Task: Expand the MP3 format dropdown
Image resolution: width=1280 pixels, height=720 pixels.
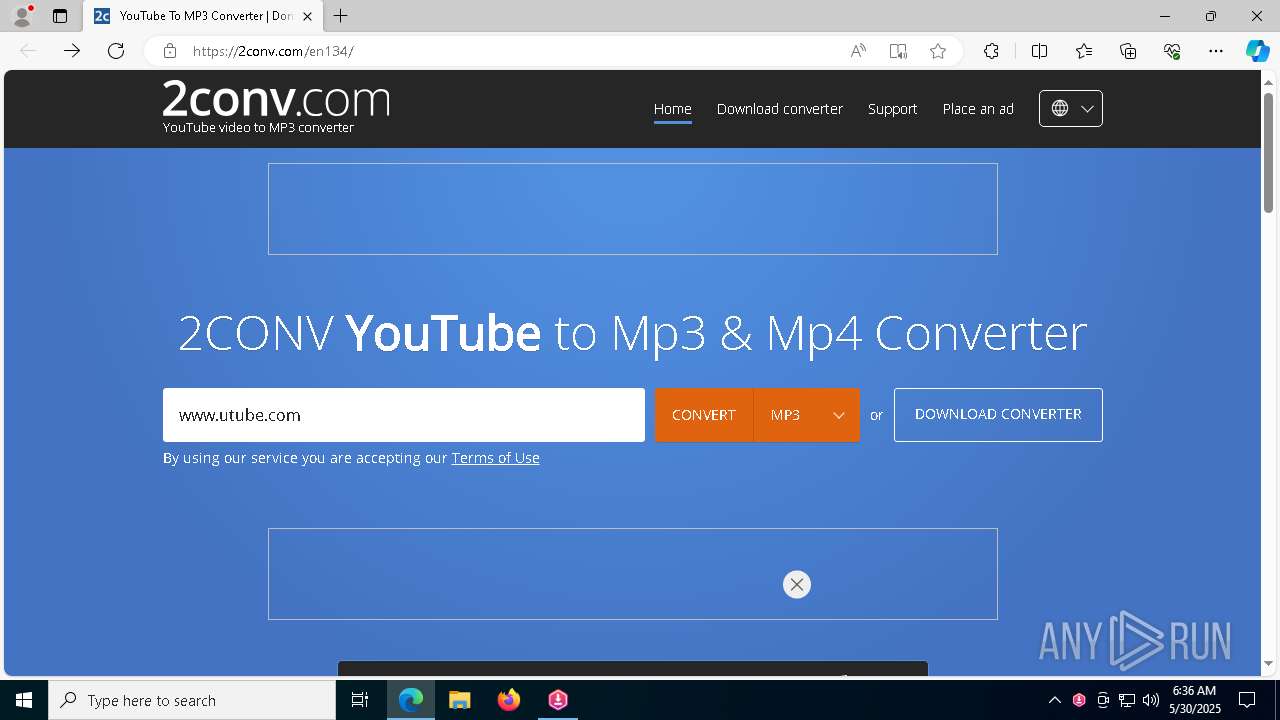Action: 807,415
